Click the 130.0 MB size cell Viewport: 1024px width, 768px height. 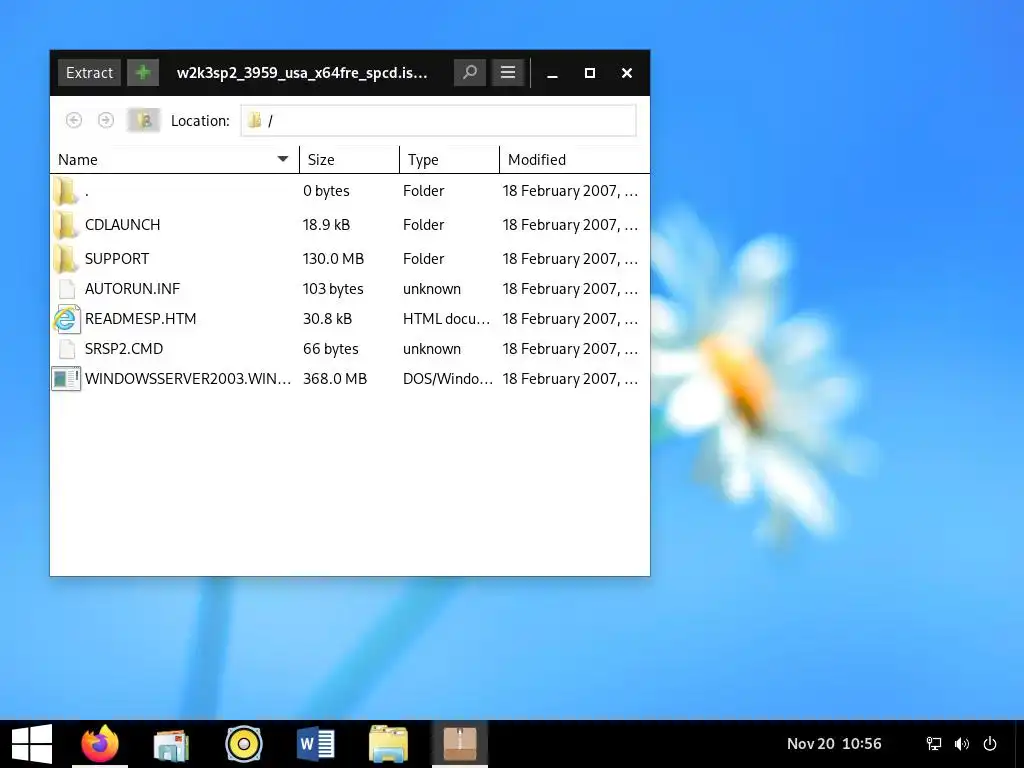pyautogui.click(x=333, y=259)
